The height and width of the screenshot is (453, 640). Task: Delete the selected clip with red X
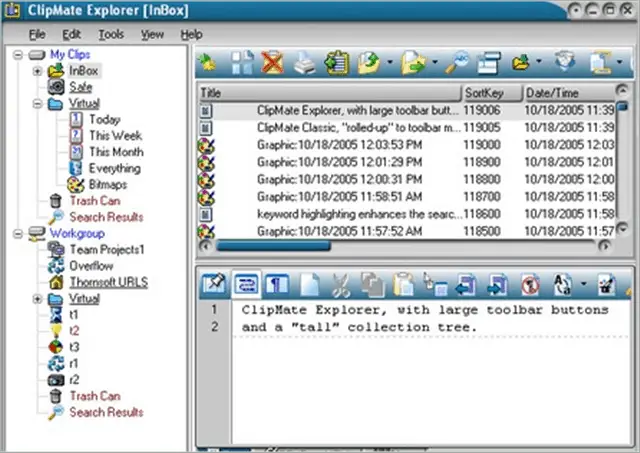(x=272, y=62)
